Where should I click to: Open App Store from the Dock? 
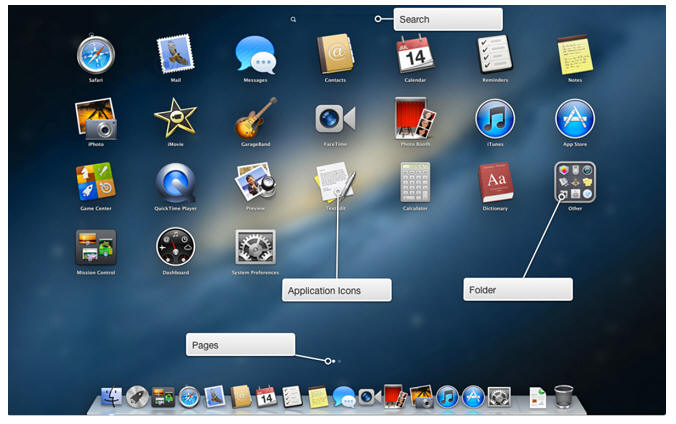click(473, 397)
